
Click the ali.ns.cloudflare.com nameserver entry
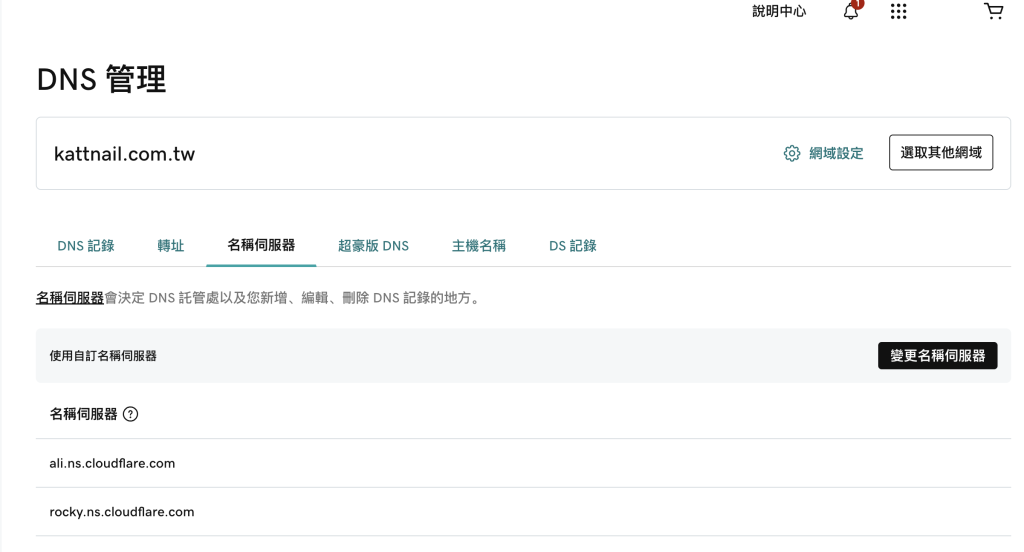pyautogui.click(x=112, y=464)
